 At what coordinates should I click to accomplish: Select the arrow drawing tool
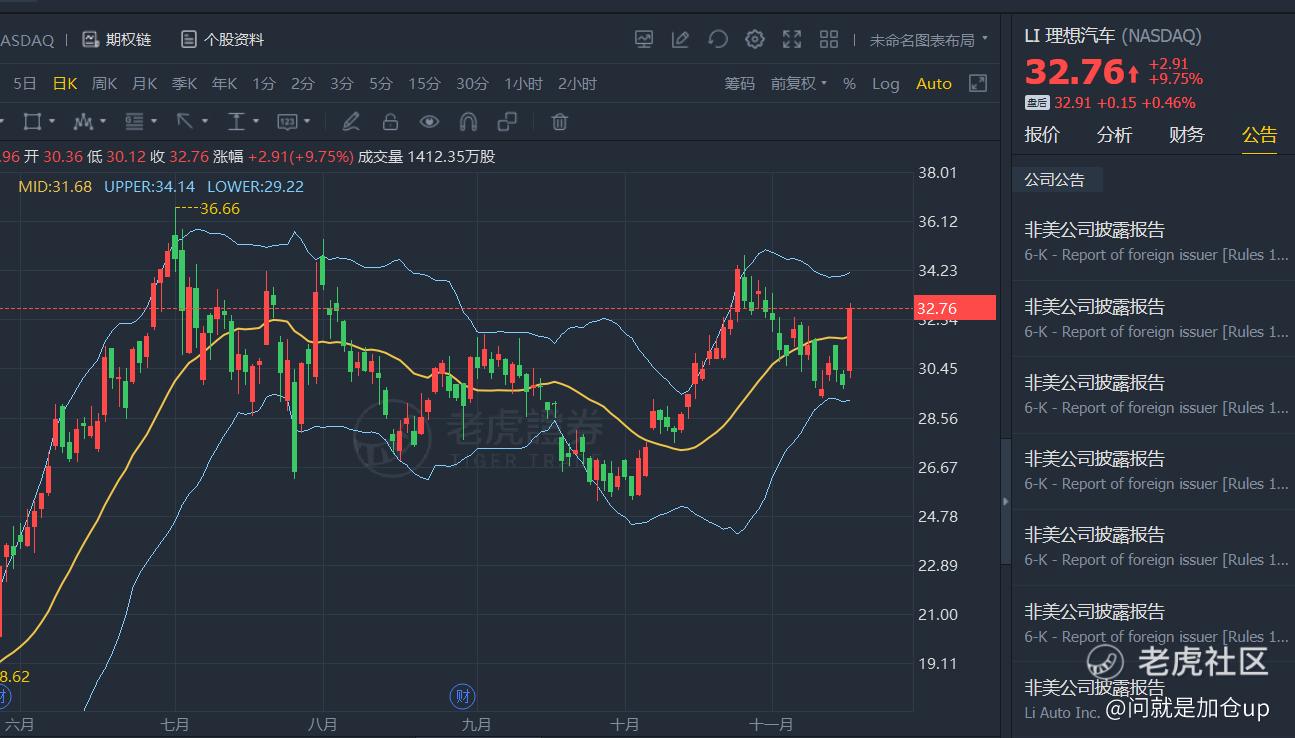pyautogui.click(x=185, y=122)
